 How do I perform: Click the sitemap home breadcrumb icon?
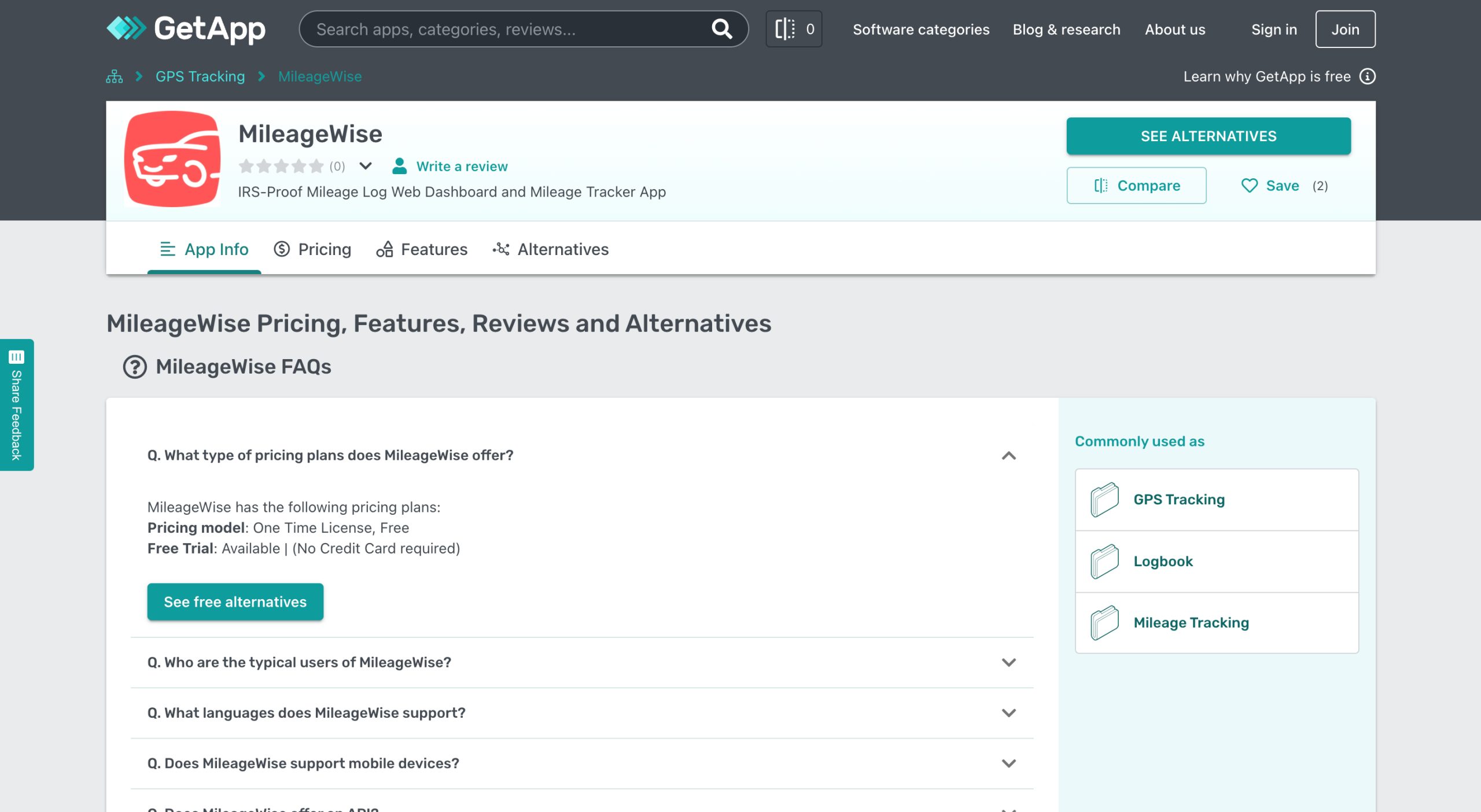(114, 76)
